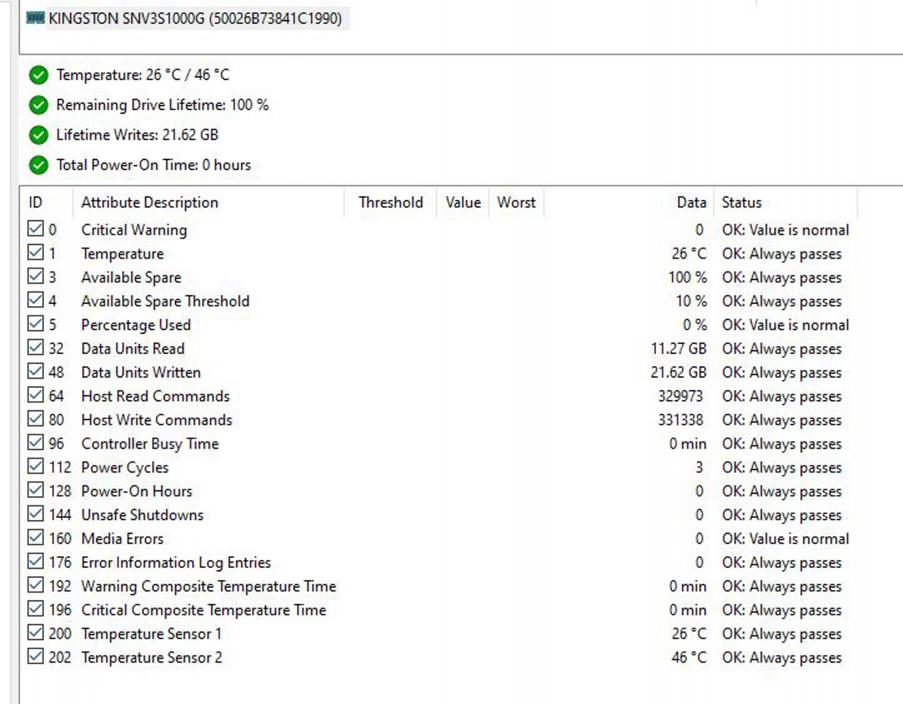Viewport: 903px width, 704px height.
Task: Sort by Attribute Description column header
Action: coord(149,202)
